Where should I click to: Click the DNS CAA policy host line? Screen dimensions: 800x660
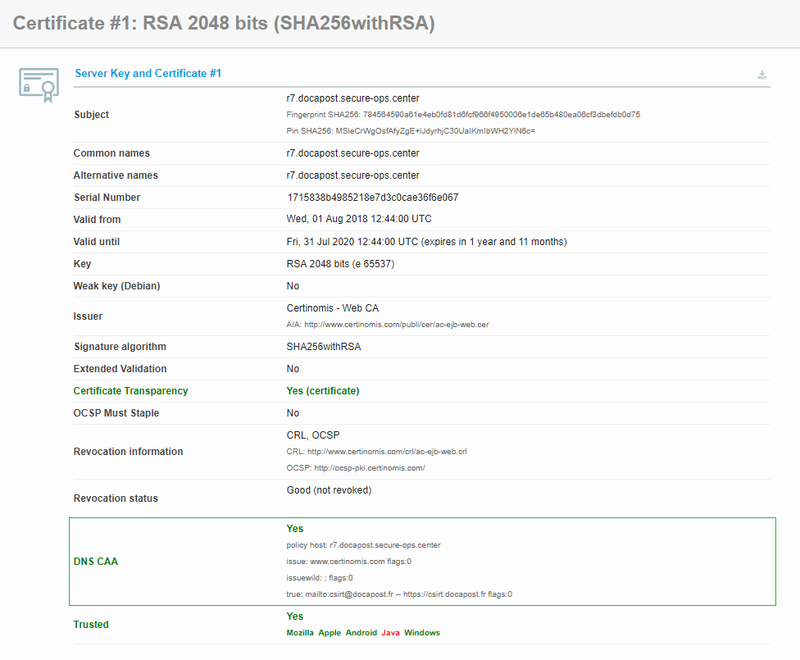(x=363, y=545)
